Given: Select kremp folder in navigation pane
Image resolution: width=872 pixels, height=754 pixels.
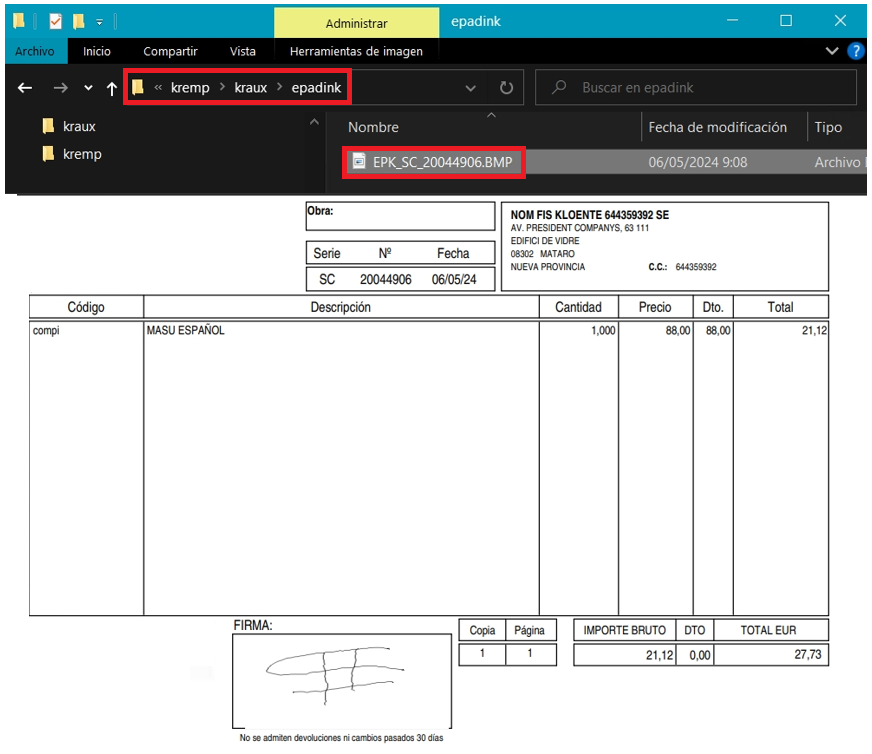Looking at the screenshot, I should (x=72, y=154).
